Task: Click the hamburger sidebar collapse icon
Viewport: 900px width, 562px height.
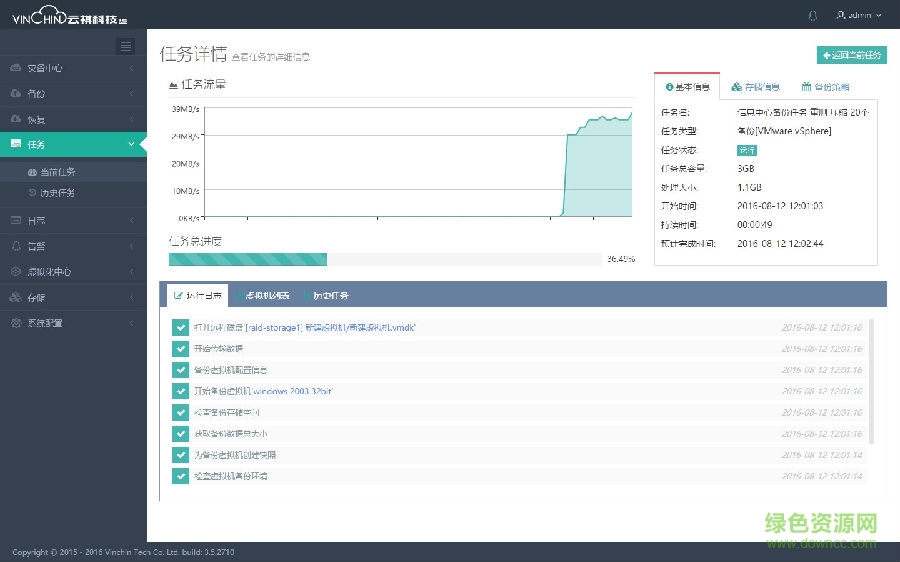Action: (x=125, y=46)
